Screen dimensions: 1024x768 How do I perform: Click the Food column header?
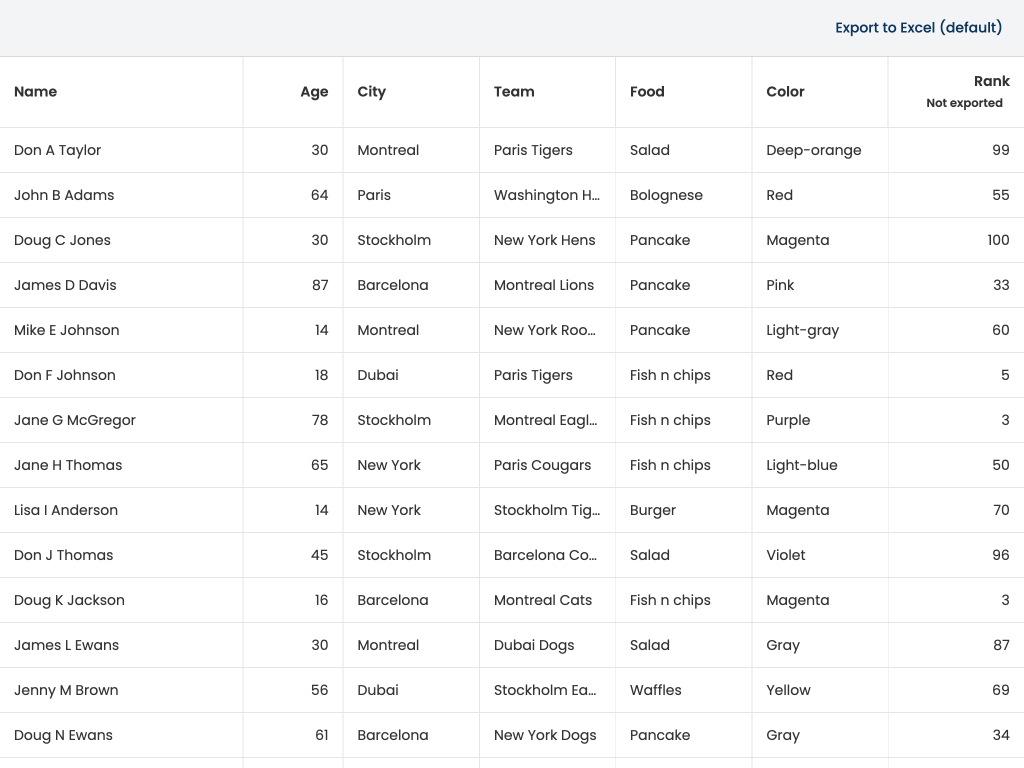647,92
